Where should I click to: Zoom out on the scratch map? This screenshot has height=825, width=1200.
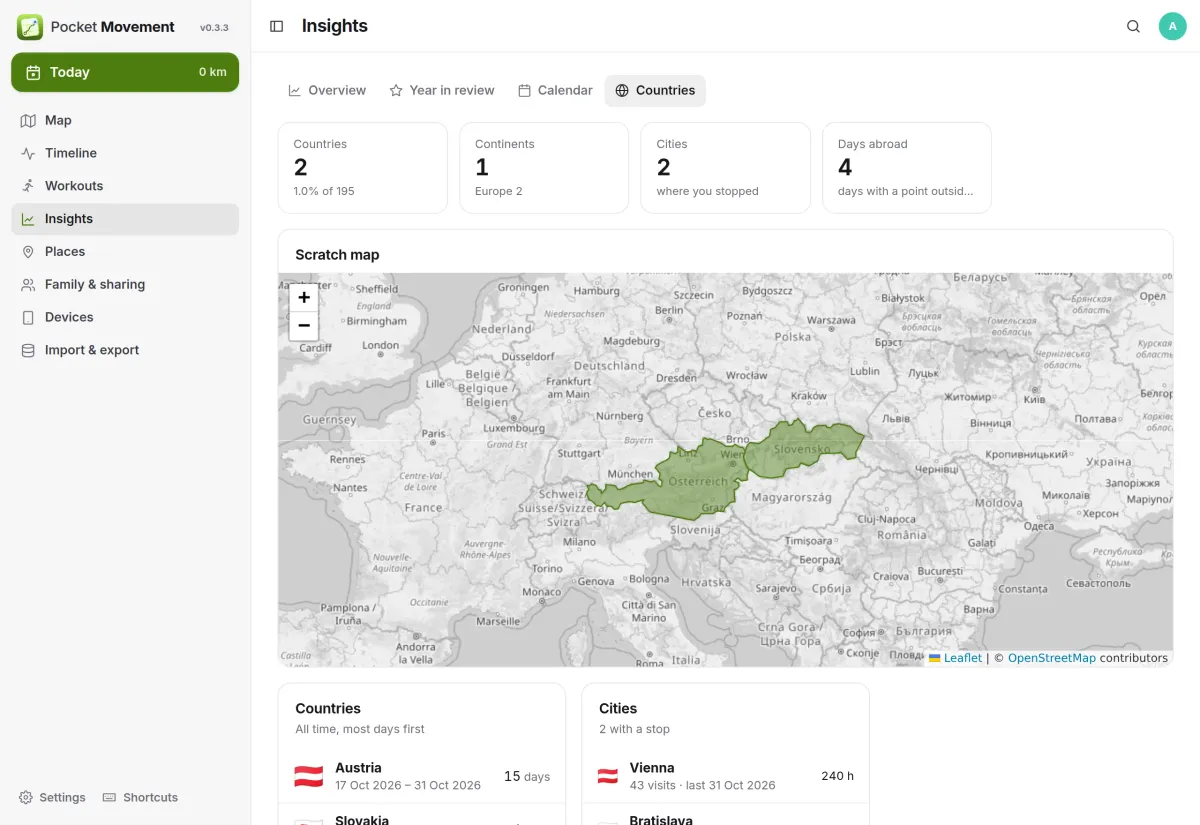(304, 325)
